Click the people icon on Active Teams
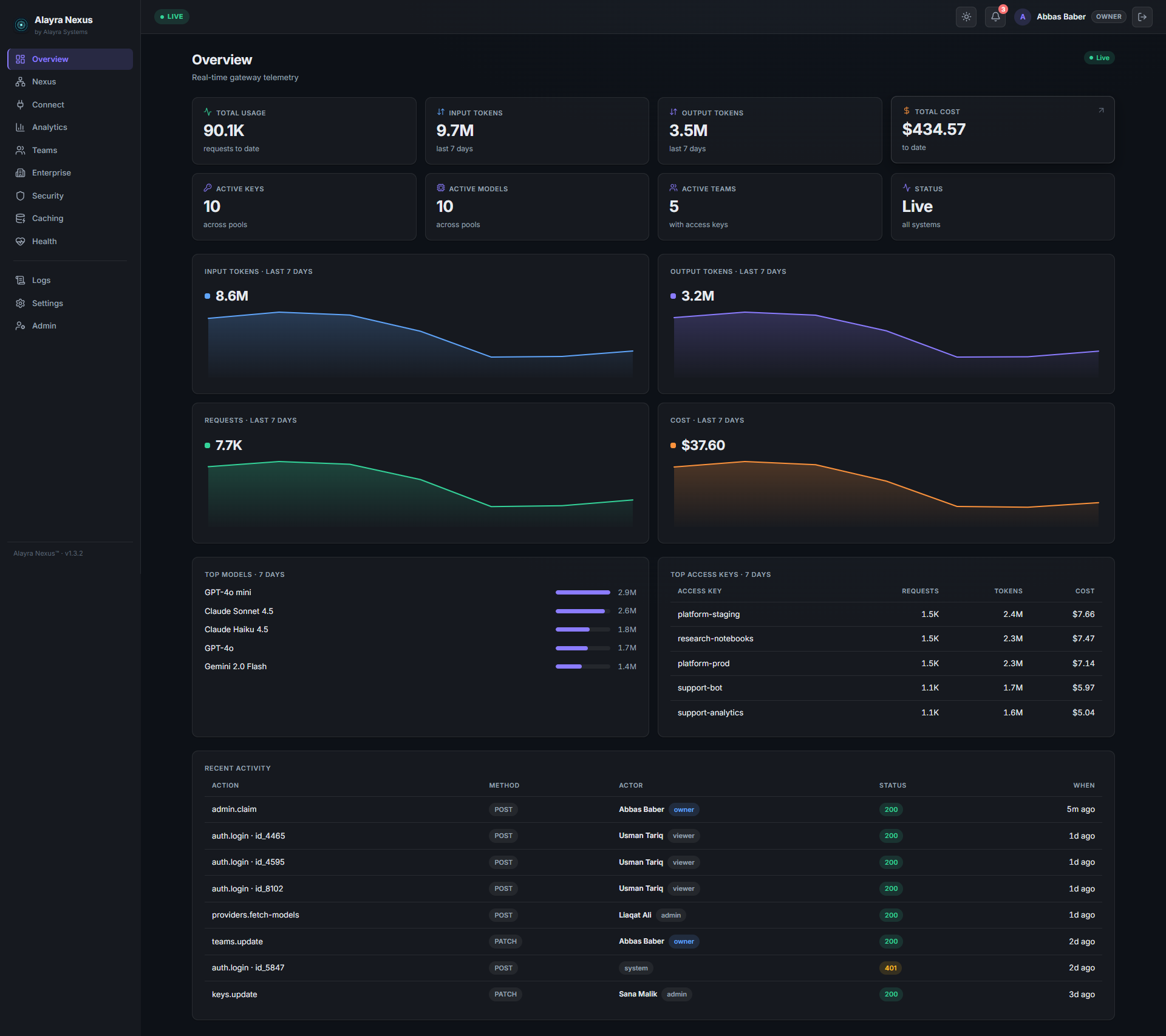The image size is (1166, 1036). coord(673,188)
